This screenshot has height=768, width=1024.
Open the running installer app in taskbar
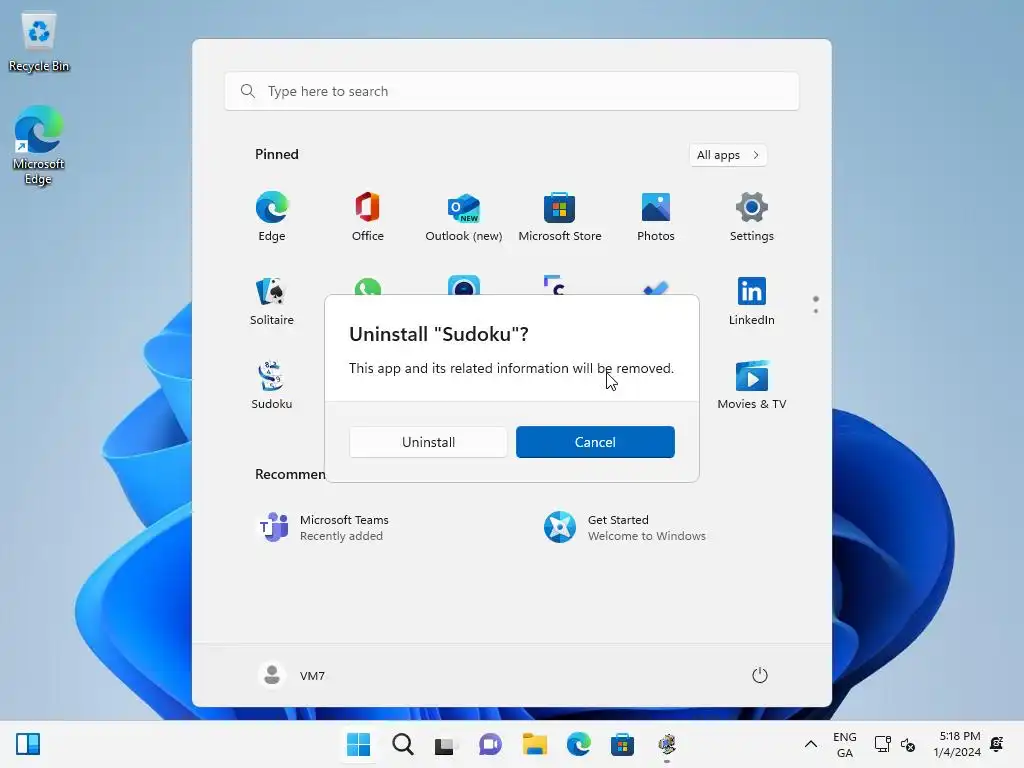coord(667,744)
